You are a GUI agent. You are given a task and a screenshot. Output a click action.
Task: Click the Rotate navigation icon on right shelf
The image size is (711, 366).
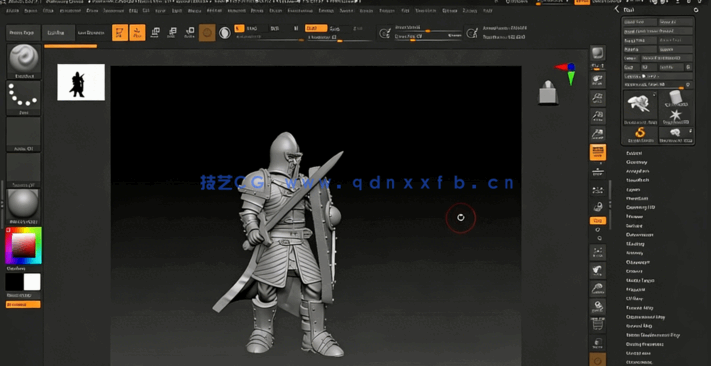click(598, 307)
